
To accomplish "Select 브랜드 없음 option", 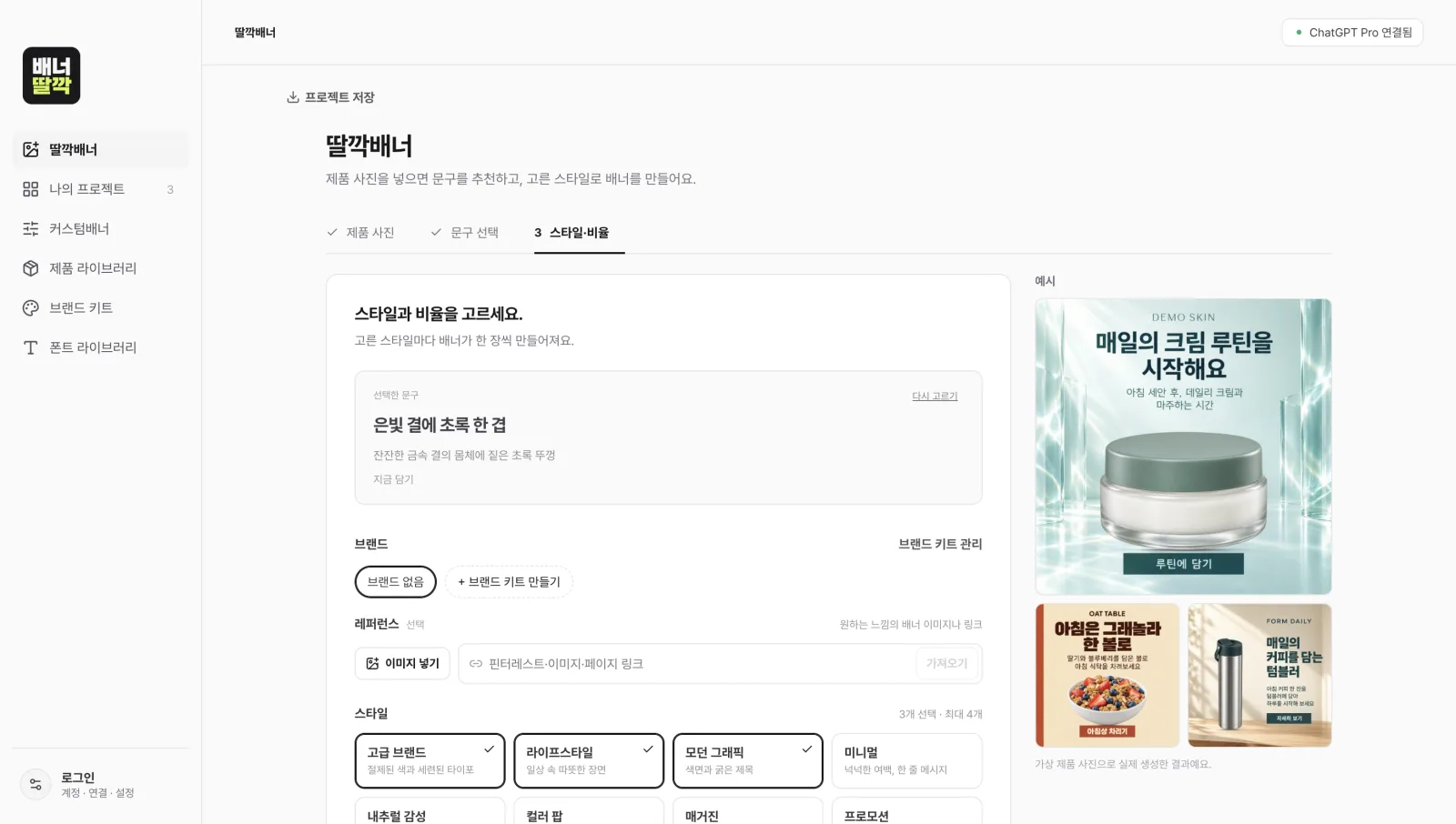I will tap(395, 582).
